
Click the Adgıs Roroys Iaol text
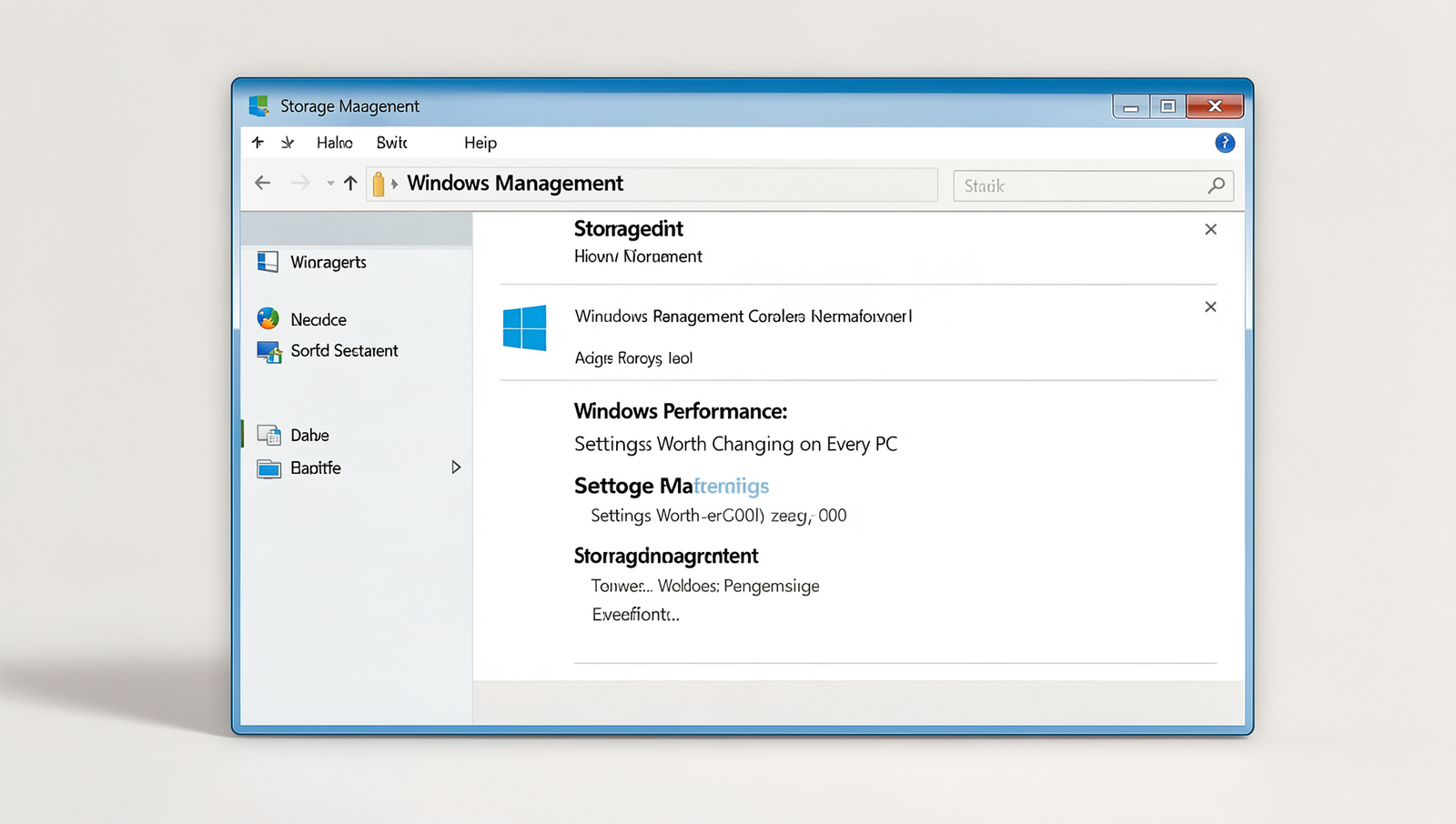(x=633, y=358)
